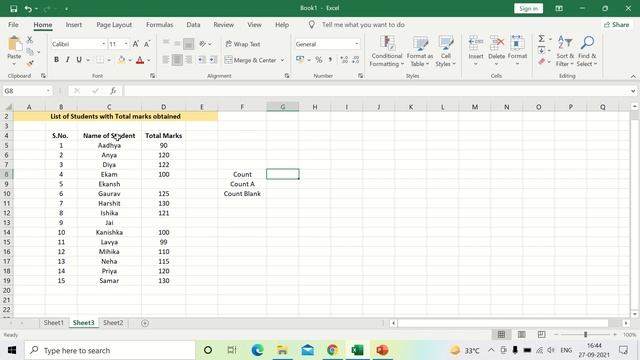This screenshot has width=640, height=360.
Task: Open the Font Color dropdown arrow
Action: tap(149, 60)
